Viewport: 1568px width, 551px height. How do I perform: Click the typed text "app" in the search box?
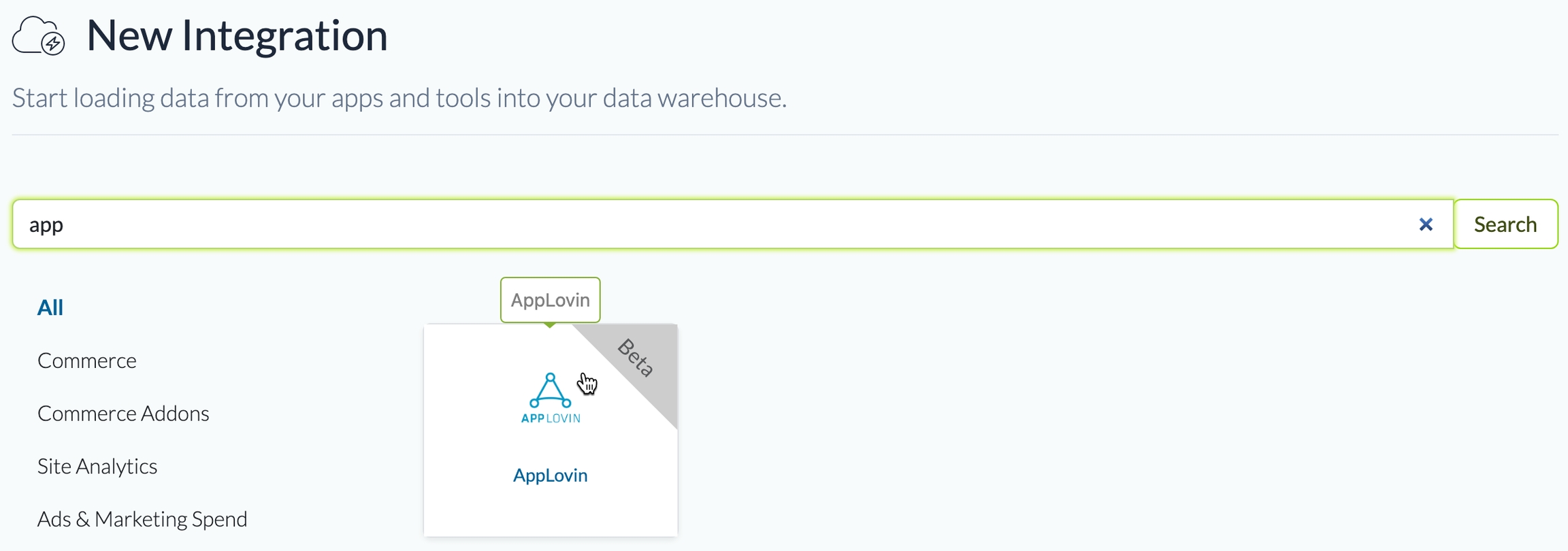click(46, 224)
